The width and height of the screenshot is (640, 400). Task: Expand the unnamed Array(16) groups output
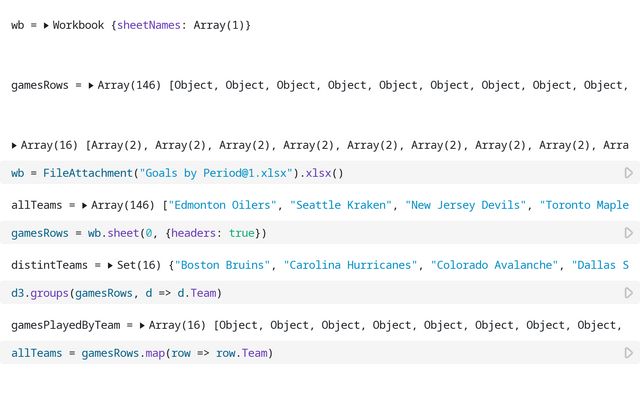click(x=14, y=145)
